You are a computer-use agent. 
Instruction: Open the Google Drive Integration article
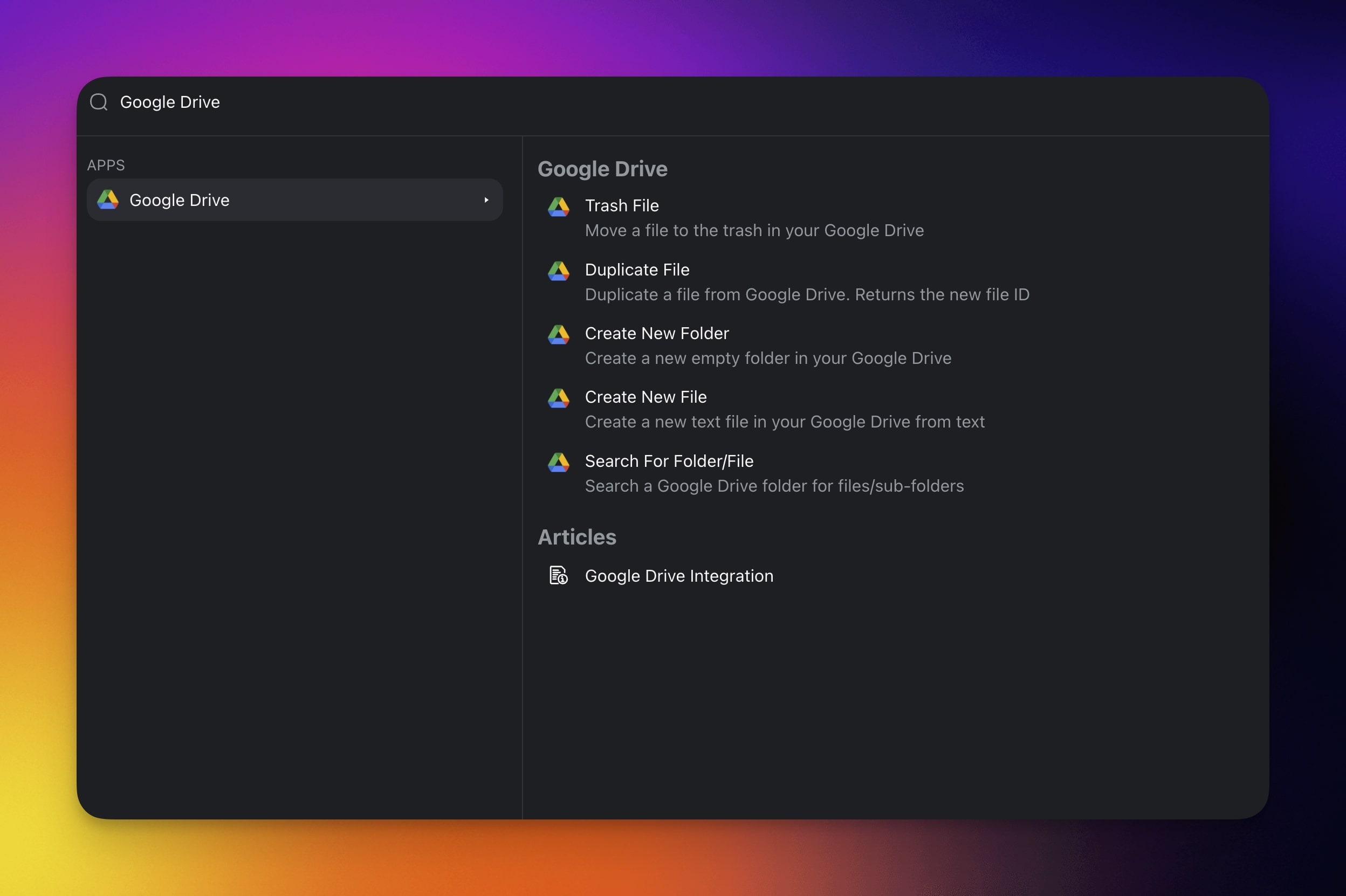pos(678,576)
